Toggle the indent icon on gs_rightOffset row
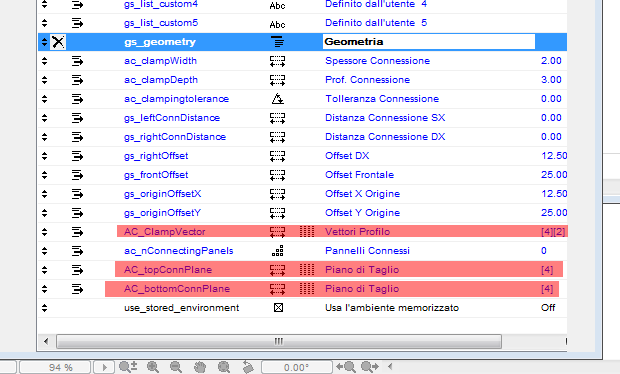This screenshot has height=374, width=620. tap(77, 156)
